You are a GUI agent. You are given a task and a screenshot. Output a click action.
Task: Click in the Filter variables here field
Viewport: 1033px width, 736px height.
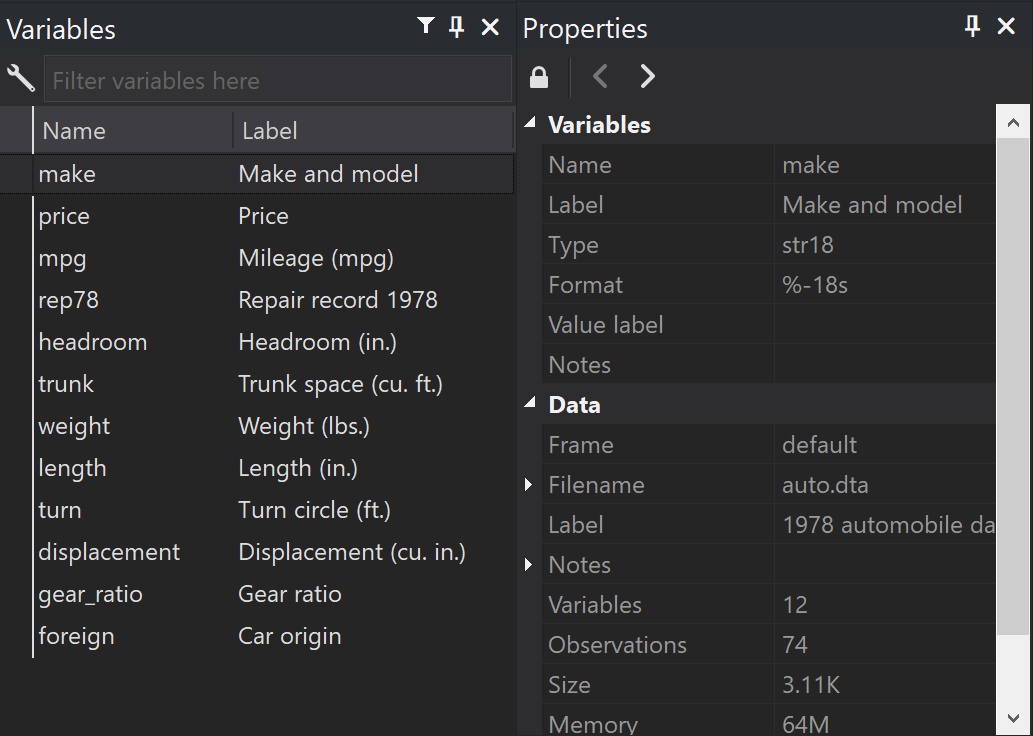pos(277,80)
